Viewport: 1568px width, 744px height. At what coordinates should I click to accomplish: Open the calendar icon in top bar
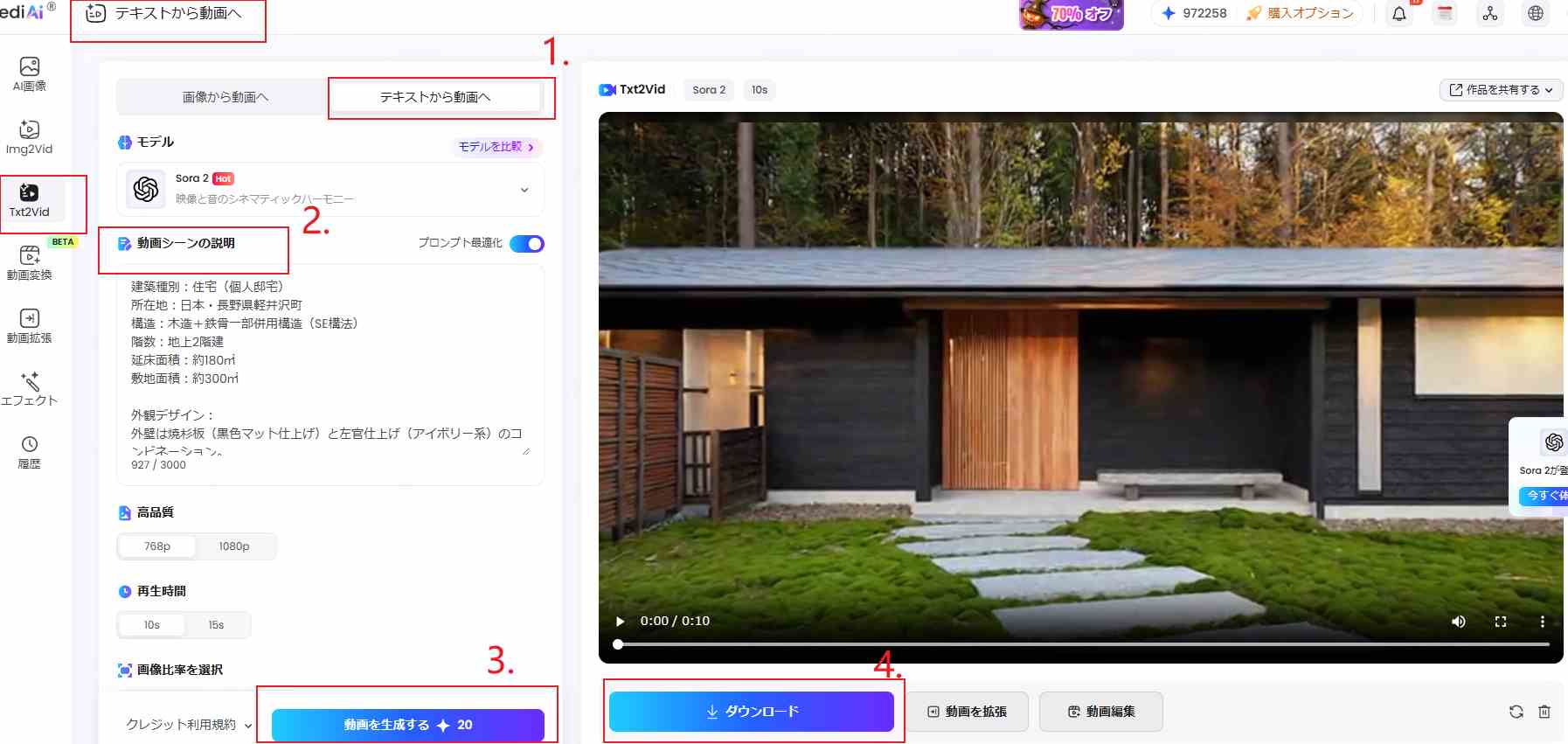click(1445, 13)
